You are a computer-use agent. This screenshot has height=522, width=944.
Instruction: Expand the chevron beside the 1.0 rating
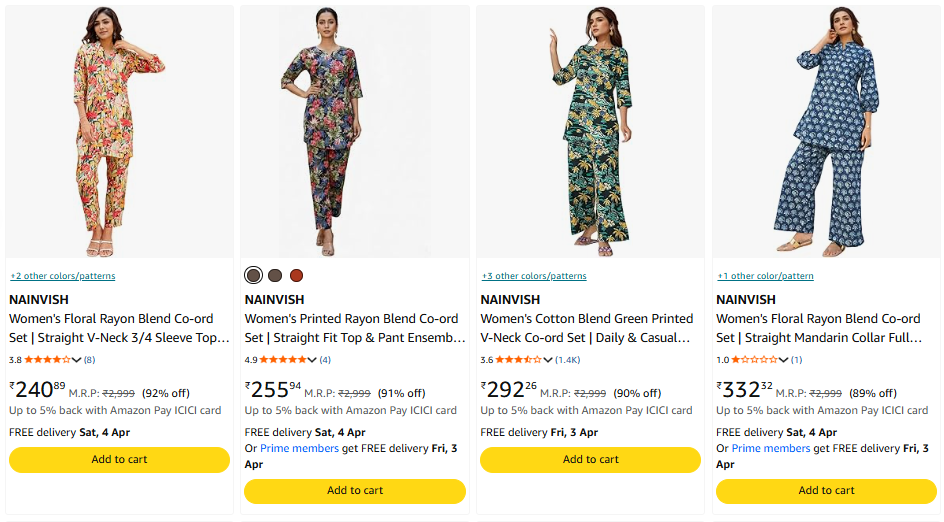click(784, 360)
